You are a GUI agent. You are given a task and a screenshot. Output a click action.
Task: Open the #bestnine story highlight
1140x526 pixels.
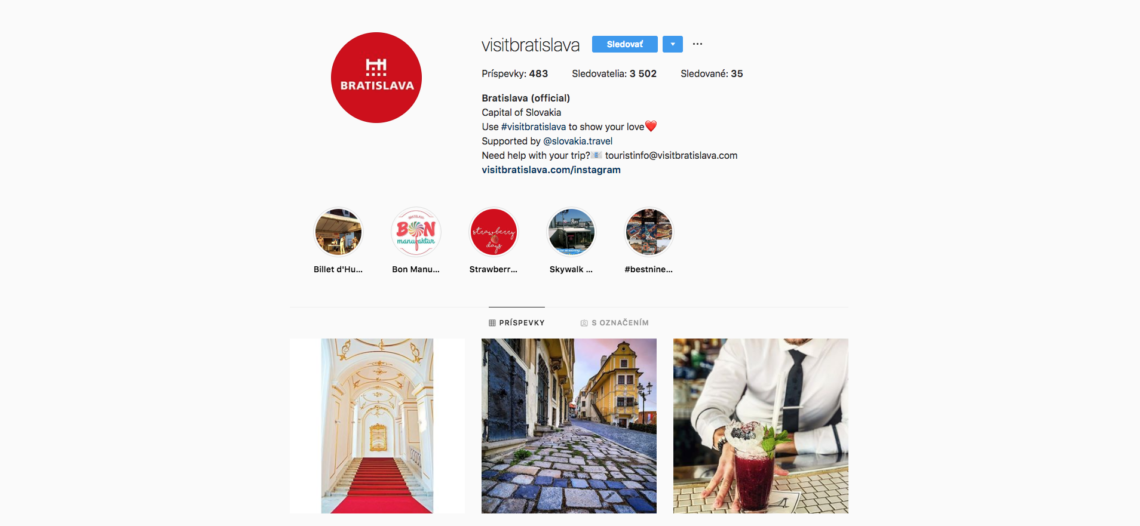pos(649,232)
